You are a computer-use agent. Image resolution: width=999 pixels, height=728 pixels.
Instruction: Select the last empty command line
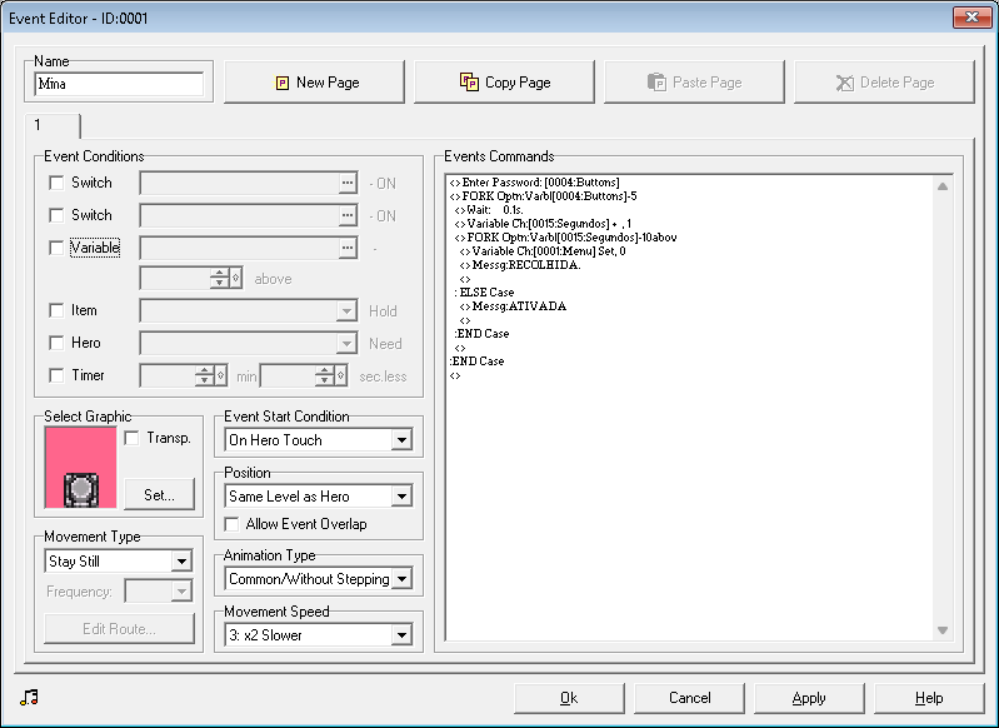click(x=455, y=376)
